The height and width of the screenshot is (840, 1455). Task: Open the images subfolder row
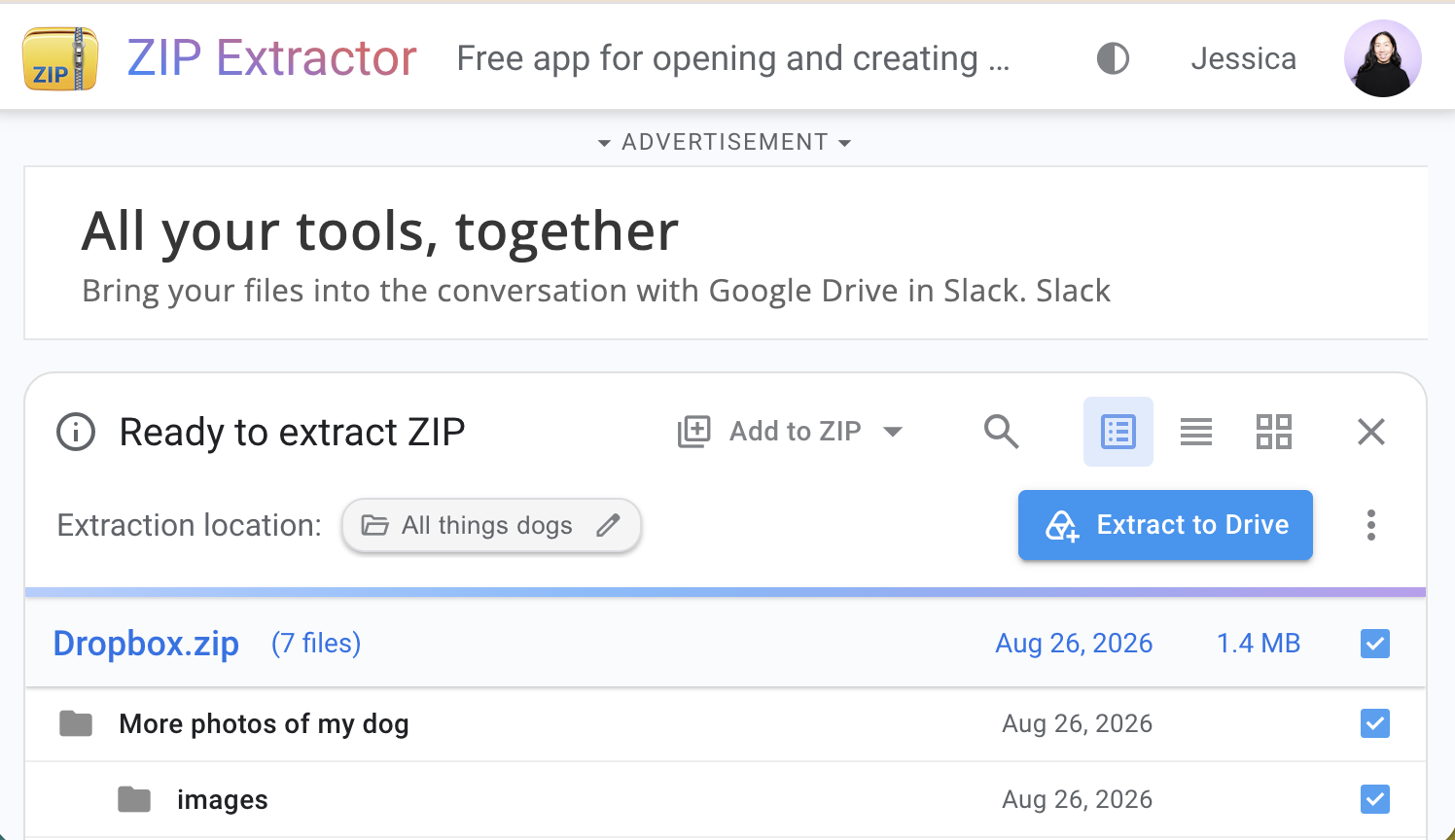pyautogui.click(x=726, y=799)
